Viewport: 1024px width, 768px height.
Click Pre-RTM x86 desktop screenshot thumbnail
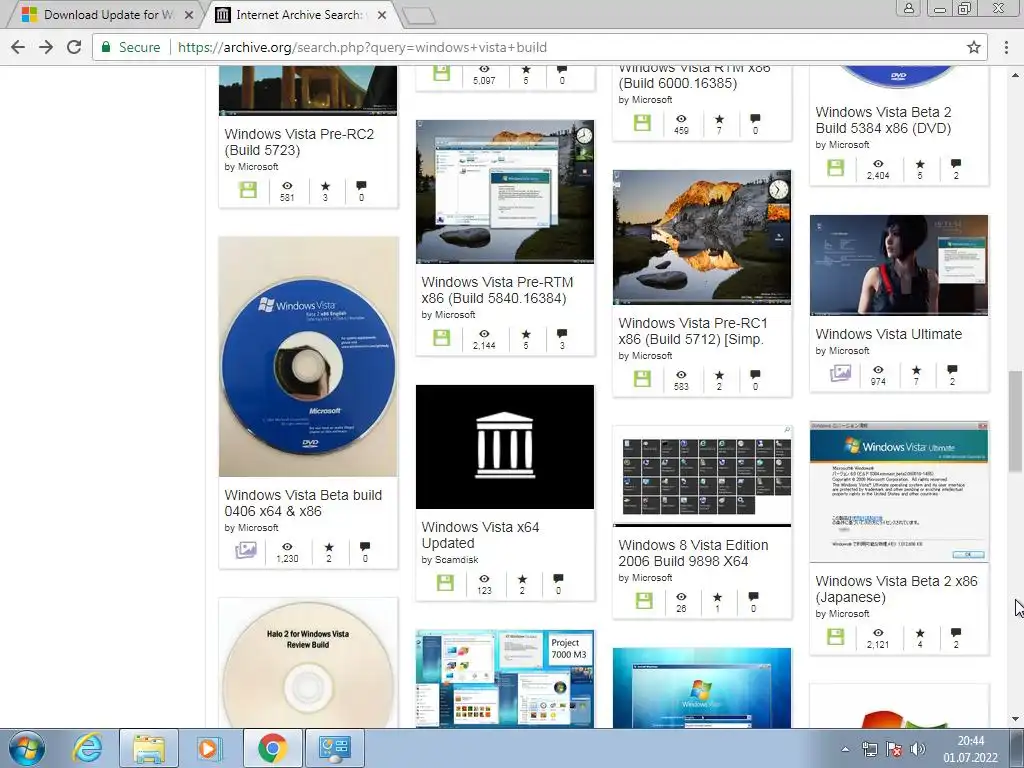505,191
